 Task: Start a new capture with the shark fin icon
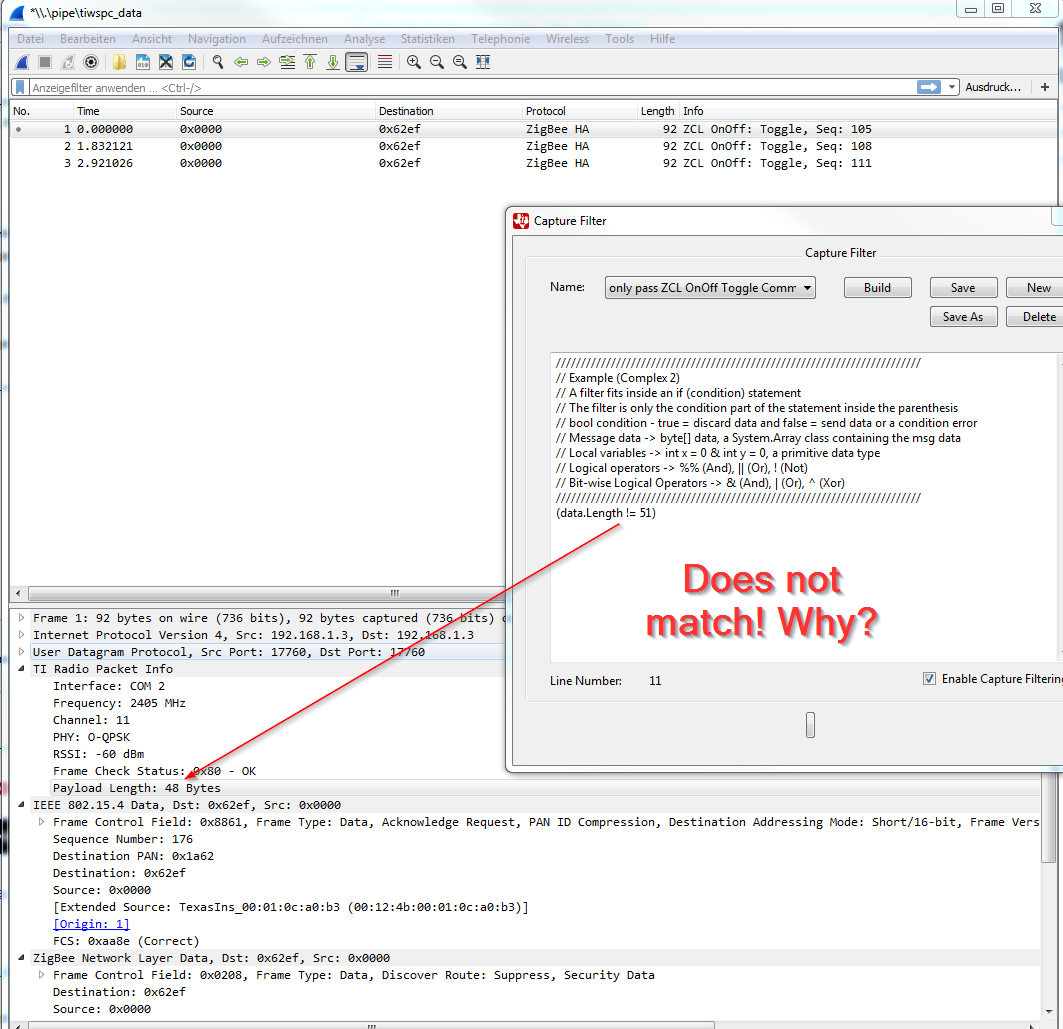click(21, 61)
